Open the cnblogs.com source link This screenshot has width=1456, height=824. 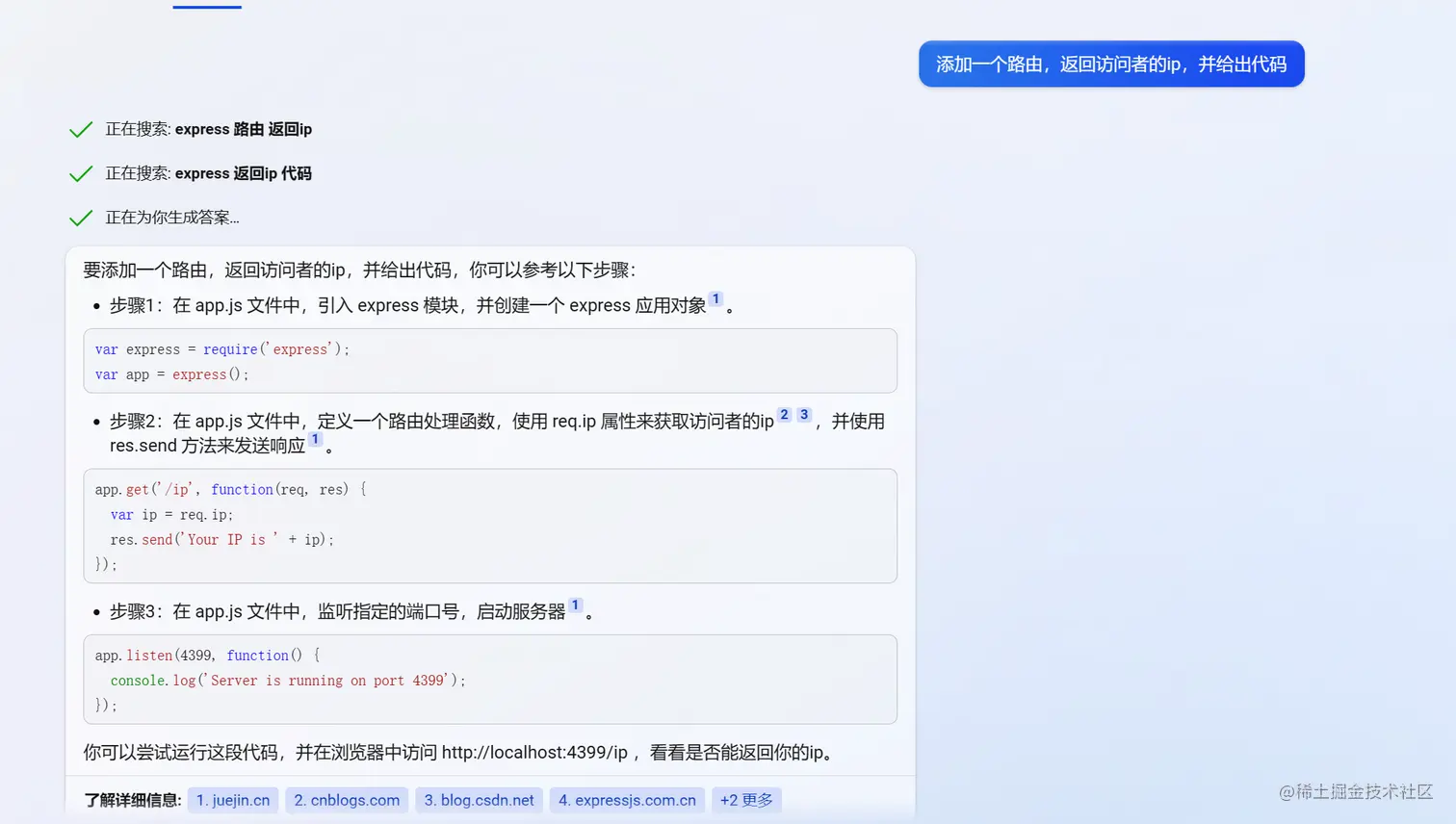347,800
